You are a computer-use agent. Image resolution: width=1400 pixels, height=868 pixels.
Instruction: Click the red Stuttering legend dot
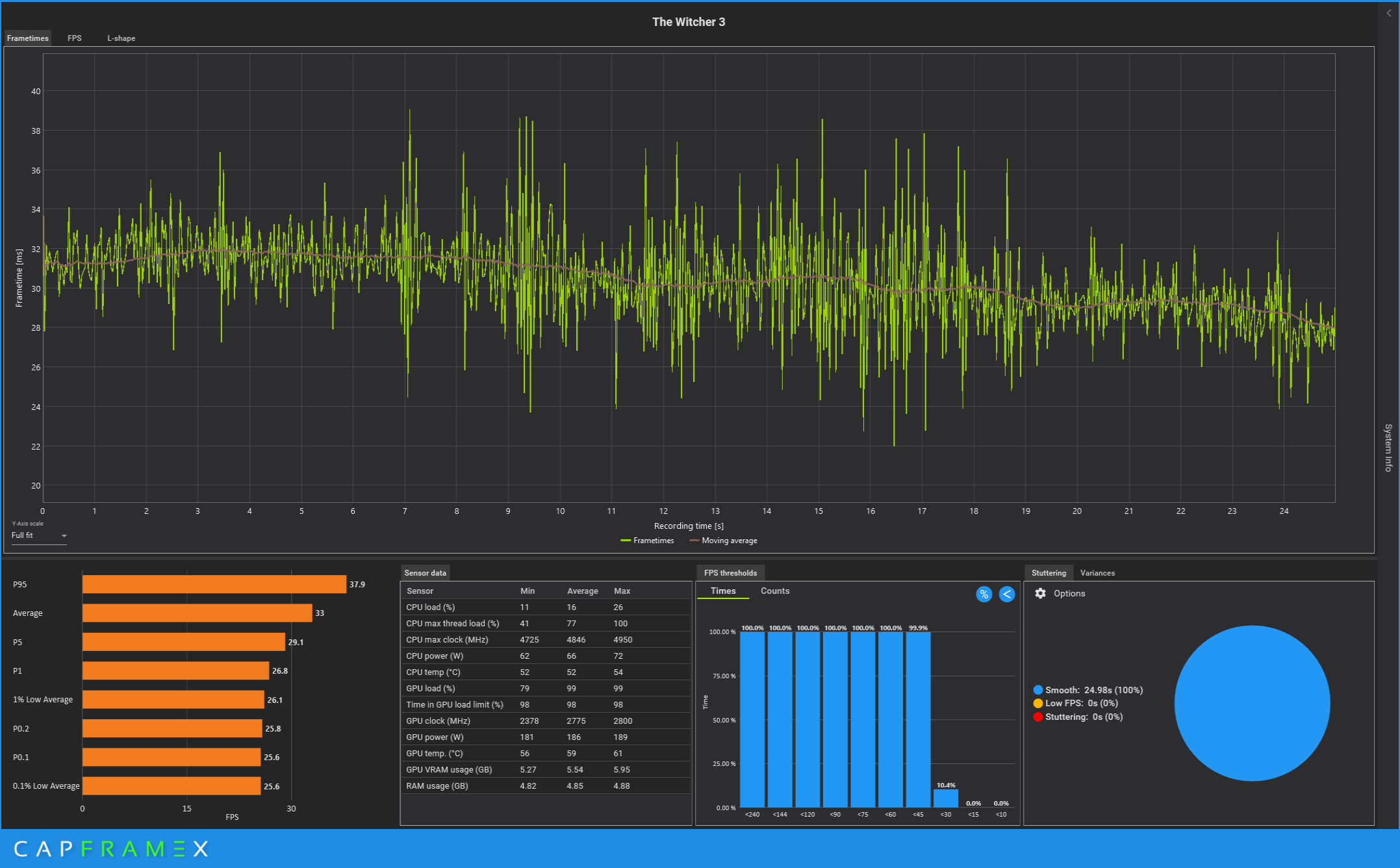[x=1038, y=717]
